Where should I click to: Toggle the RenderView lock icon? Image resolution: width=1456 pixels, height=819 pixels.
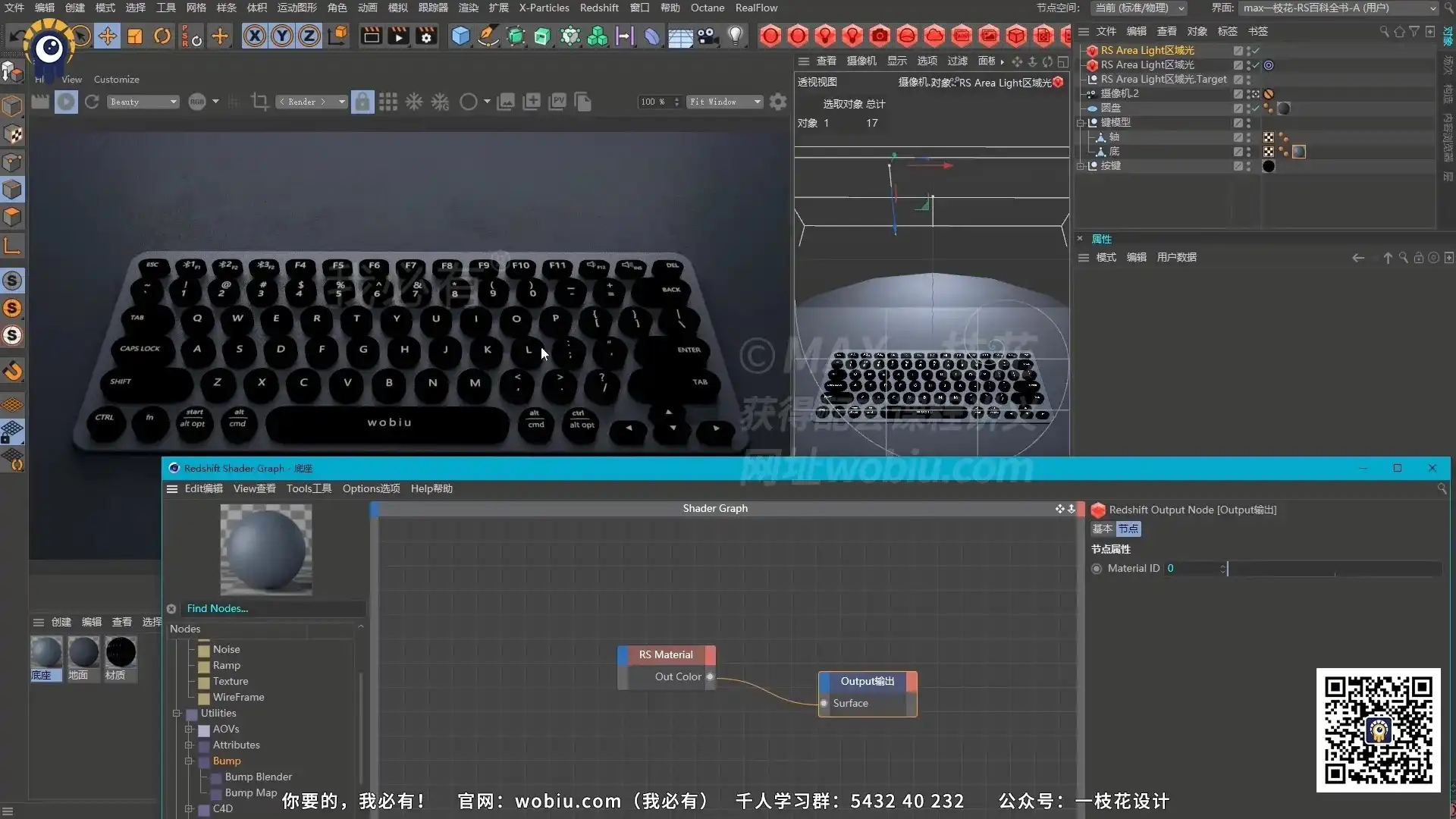(x=362, y=102)
